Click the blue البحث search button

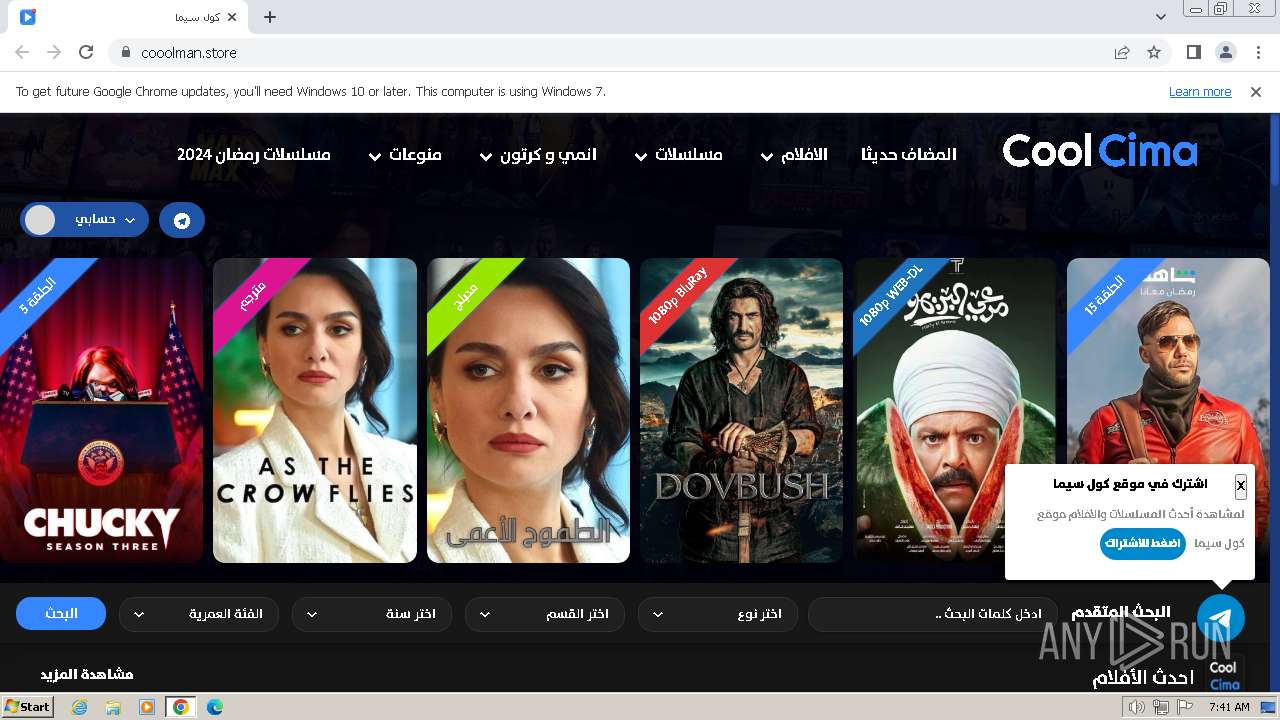(x=61, y=614)
